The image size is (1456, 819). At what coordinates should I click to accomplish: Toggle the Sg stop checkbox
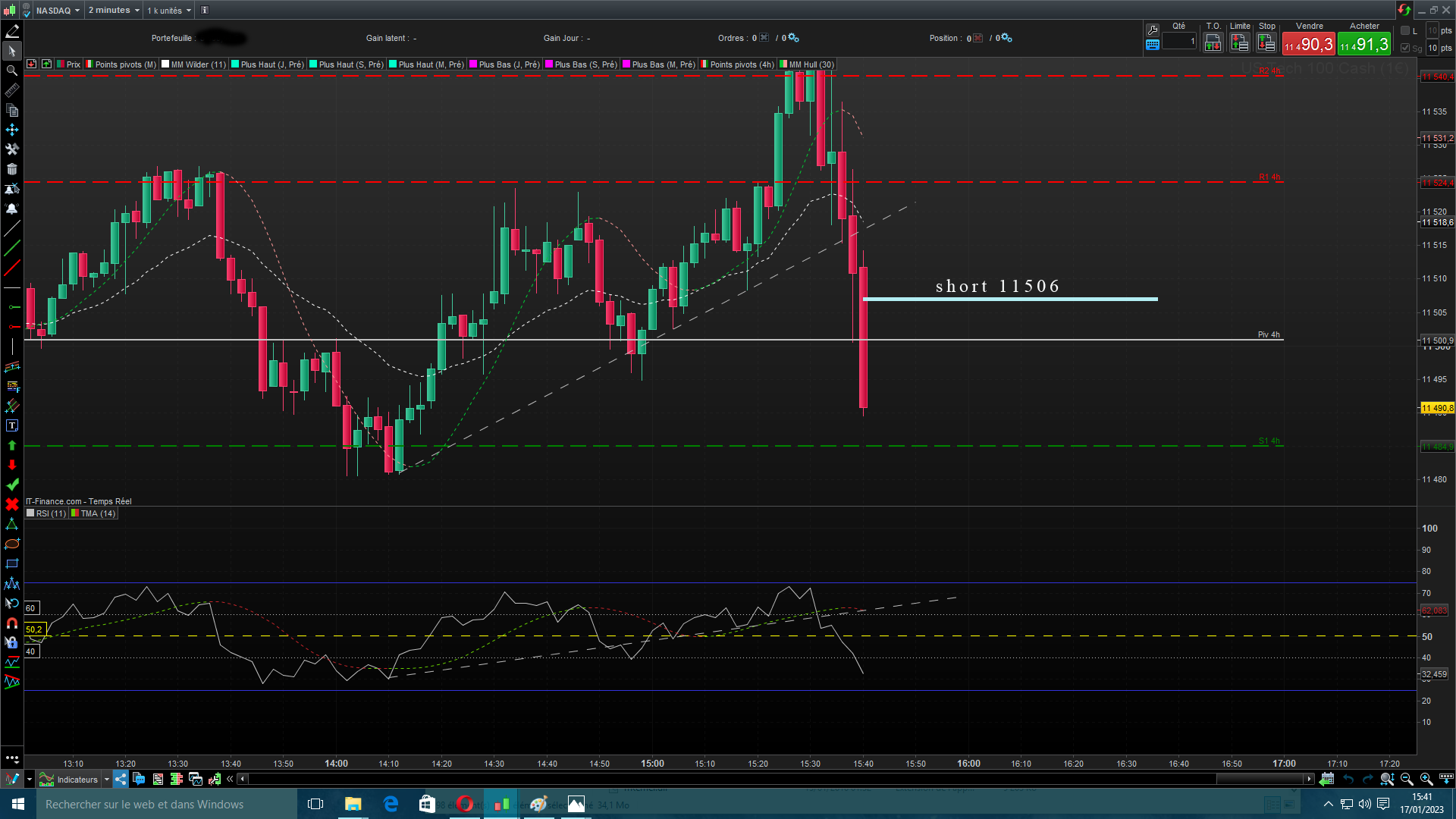(x=1405, y=48)
